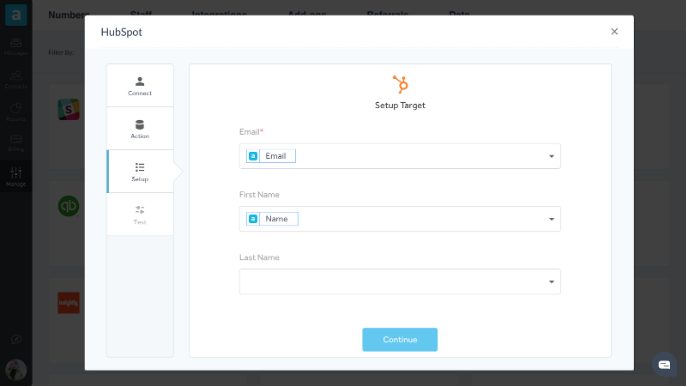Open the chat support bubble
Screen dimensions: 687x387
(x=664, y=365)
